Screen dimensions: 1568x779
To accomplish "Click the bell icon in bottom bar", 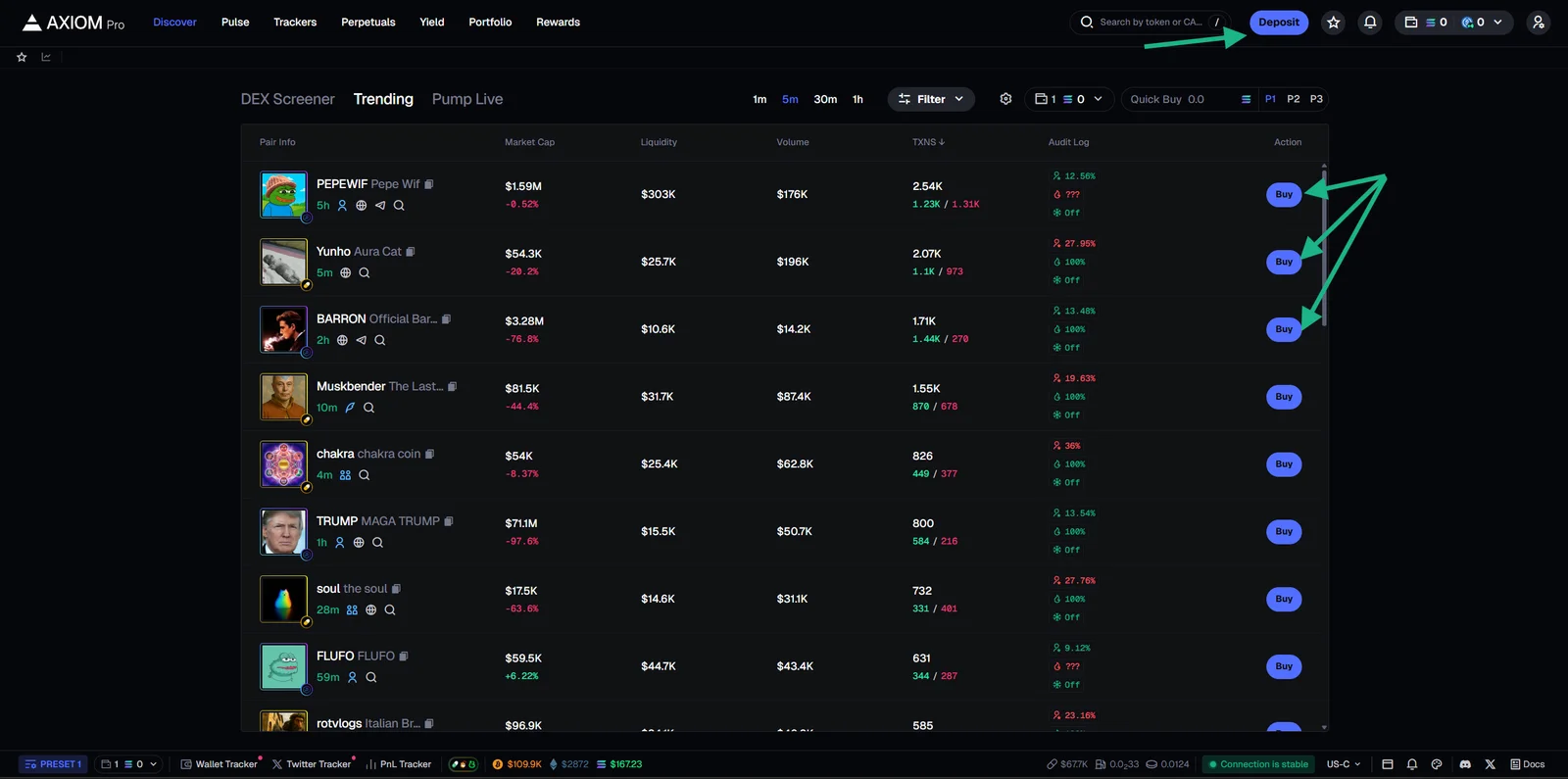I will pyautogui.click(x=1412, y=764).
